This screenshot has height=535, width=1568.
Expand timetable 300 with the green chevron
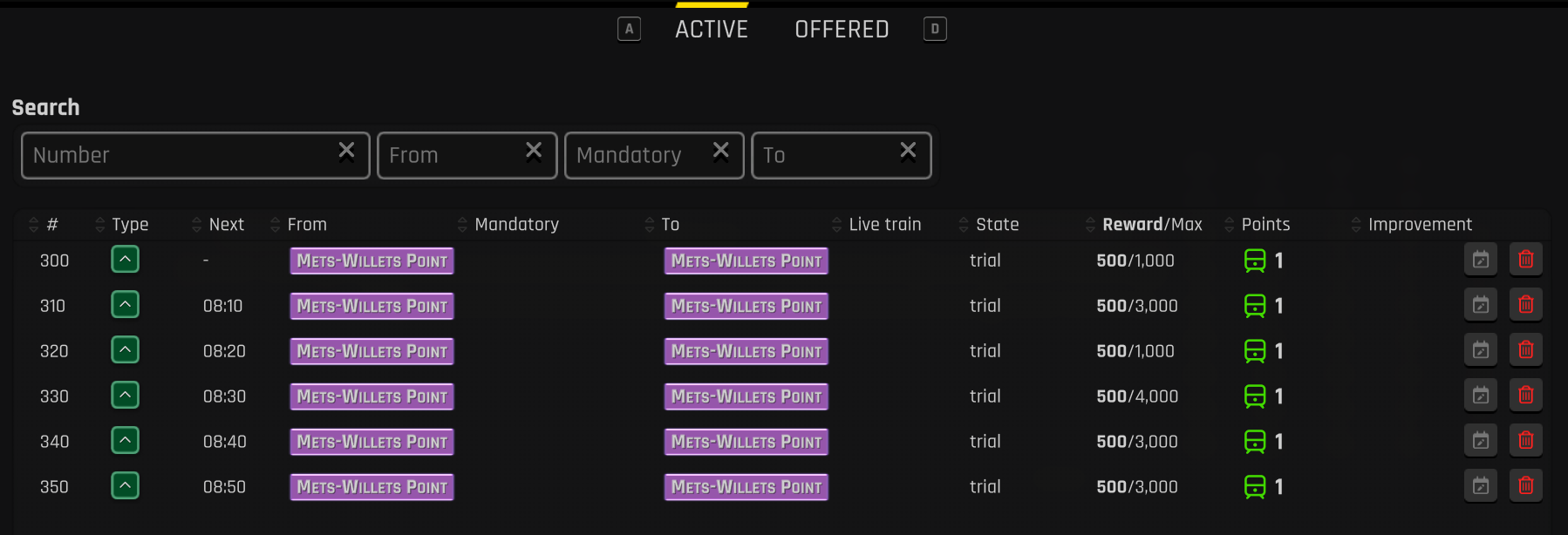coord(126,260)
